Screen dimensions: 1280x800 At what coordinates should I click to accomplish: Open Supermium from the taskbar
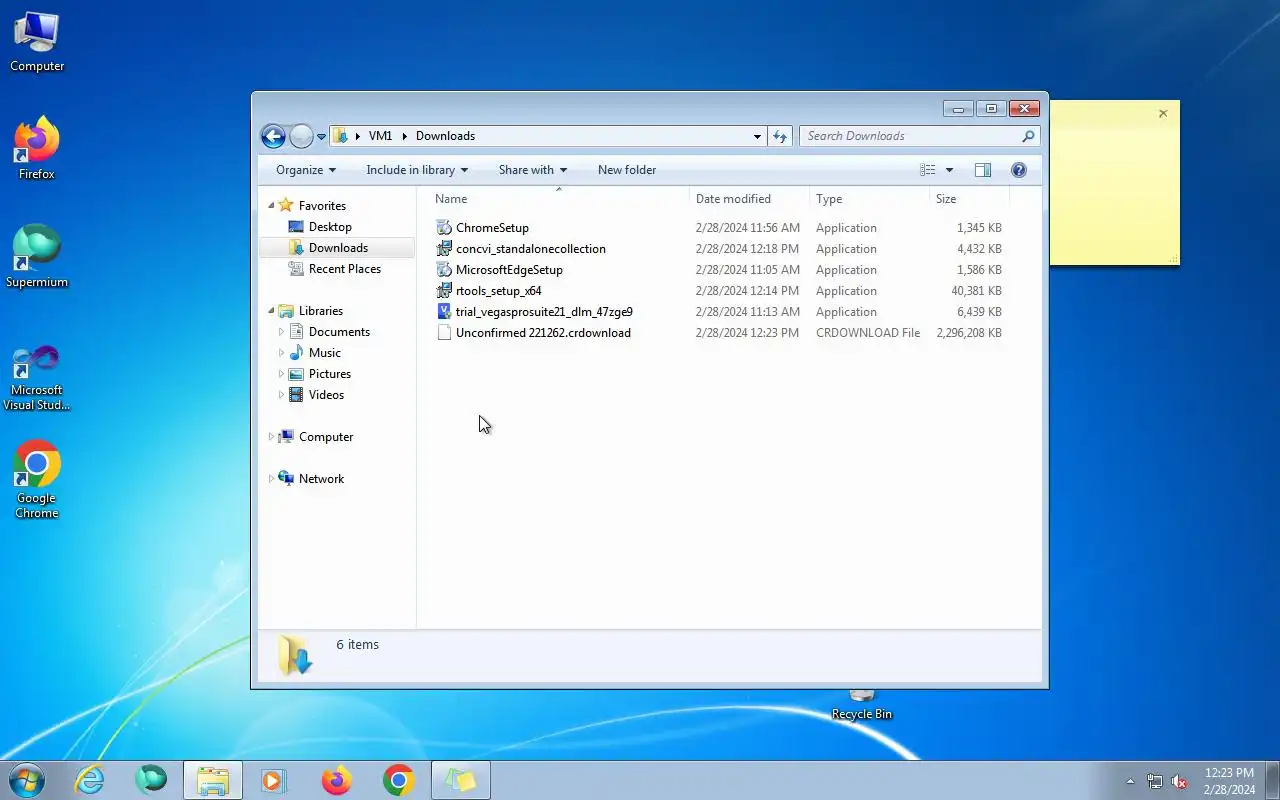(x=151, y=781)
